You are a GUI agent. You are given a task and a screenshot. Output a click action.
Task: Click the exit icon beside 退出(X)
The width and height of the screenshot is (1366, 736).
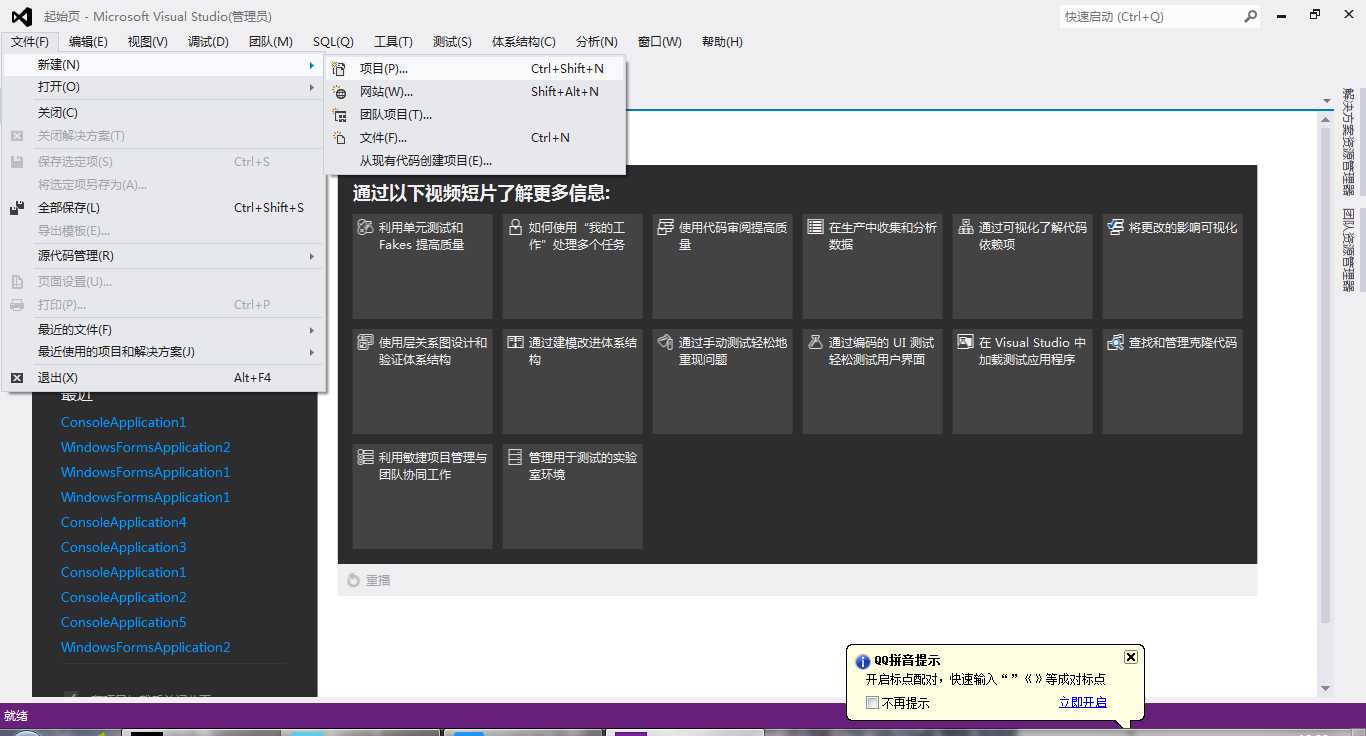pyautogui.click(x=17, y=378)
